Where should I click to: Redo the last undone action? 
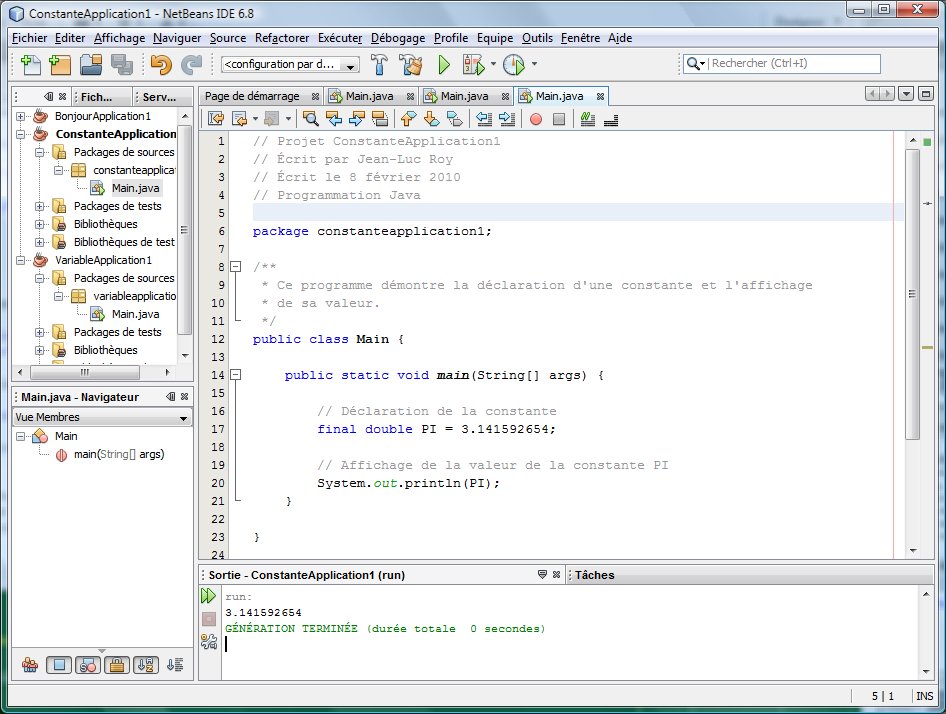(192, 64)
